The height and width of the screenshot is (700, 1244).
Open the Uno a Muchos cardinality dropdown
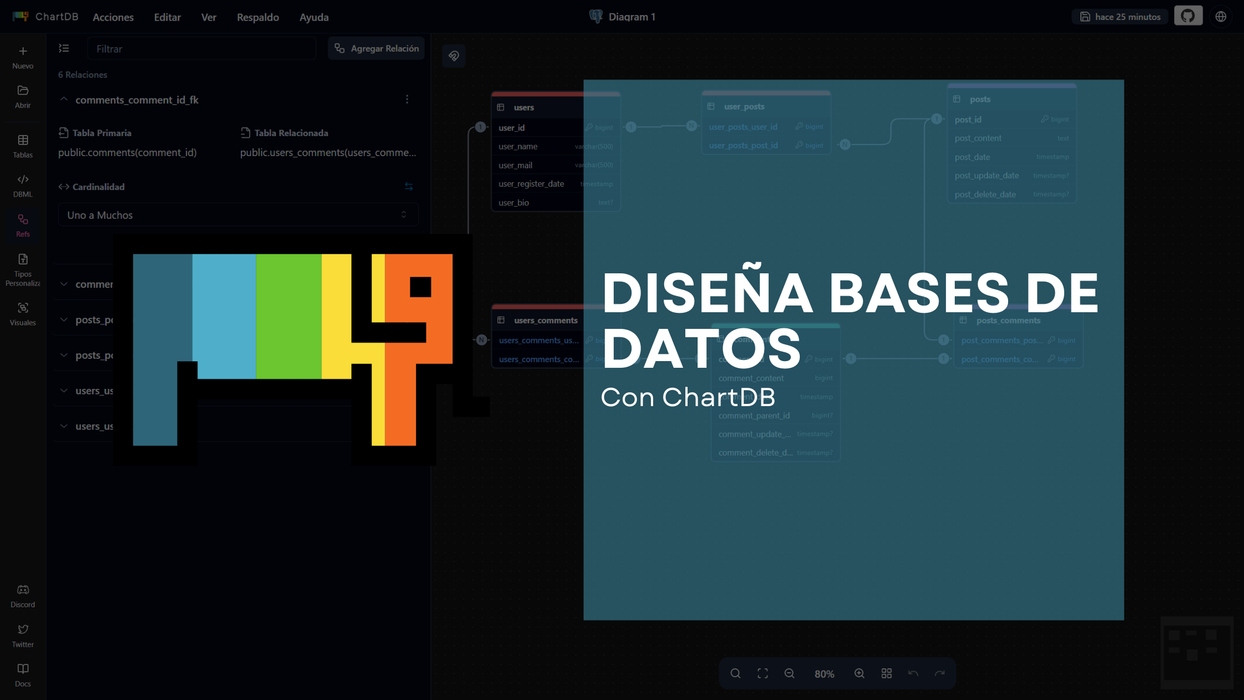[x=237, y=214]
